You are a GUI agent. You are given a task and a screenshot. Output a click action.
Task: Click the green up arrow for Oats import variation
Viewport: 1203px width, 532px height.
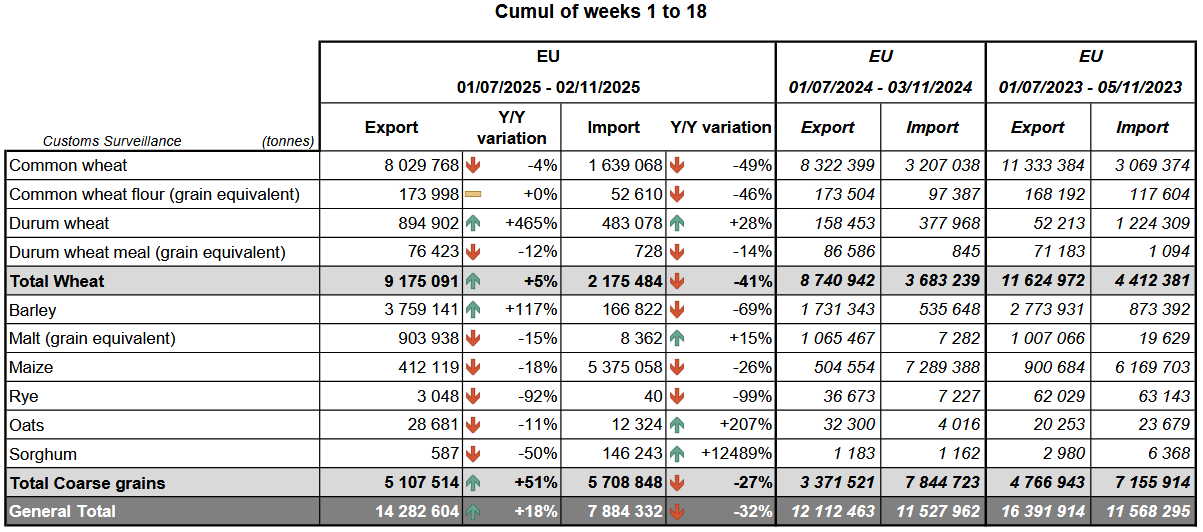(677, 425)
